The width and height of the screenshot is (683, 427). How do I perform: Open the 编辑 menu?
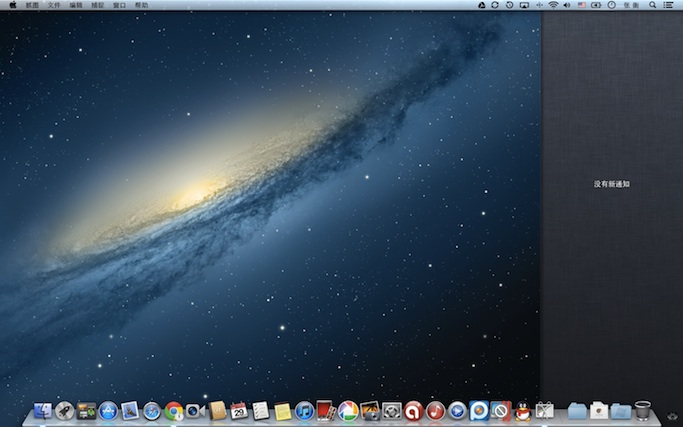click(x=76, y=5)
